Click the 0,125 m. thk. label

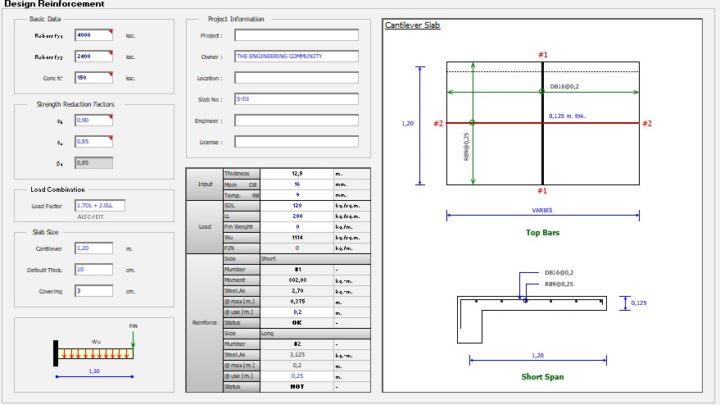pyautogui.click(x=567, y=116)
